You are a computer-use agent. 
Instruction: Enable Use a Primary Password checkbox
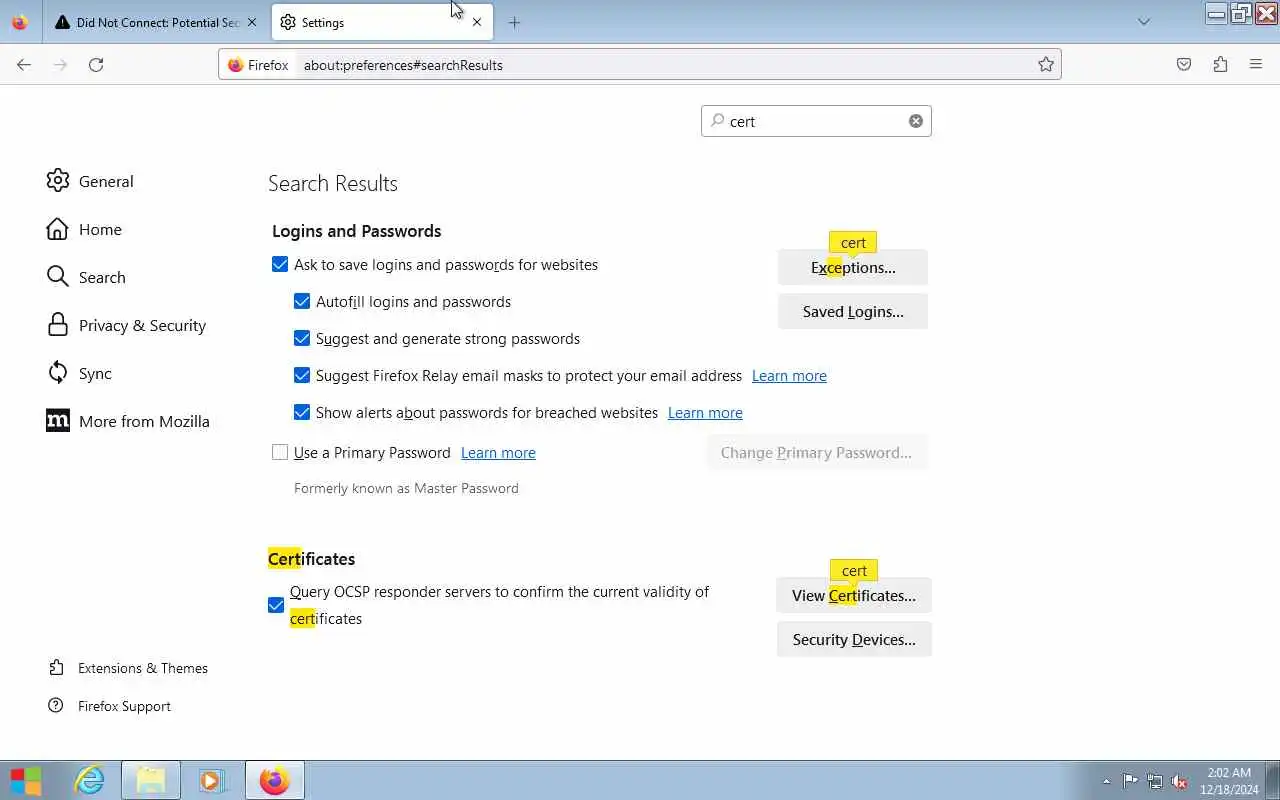point(280,453)
